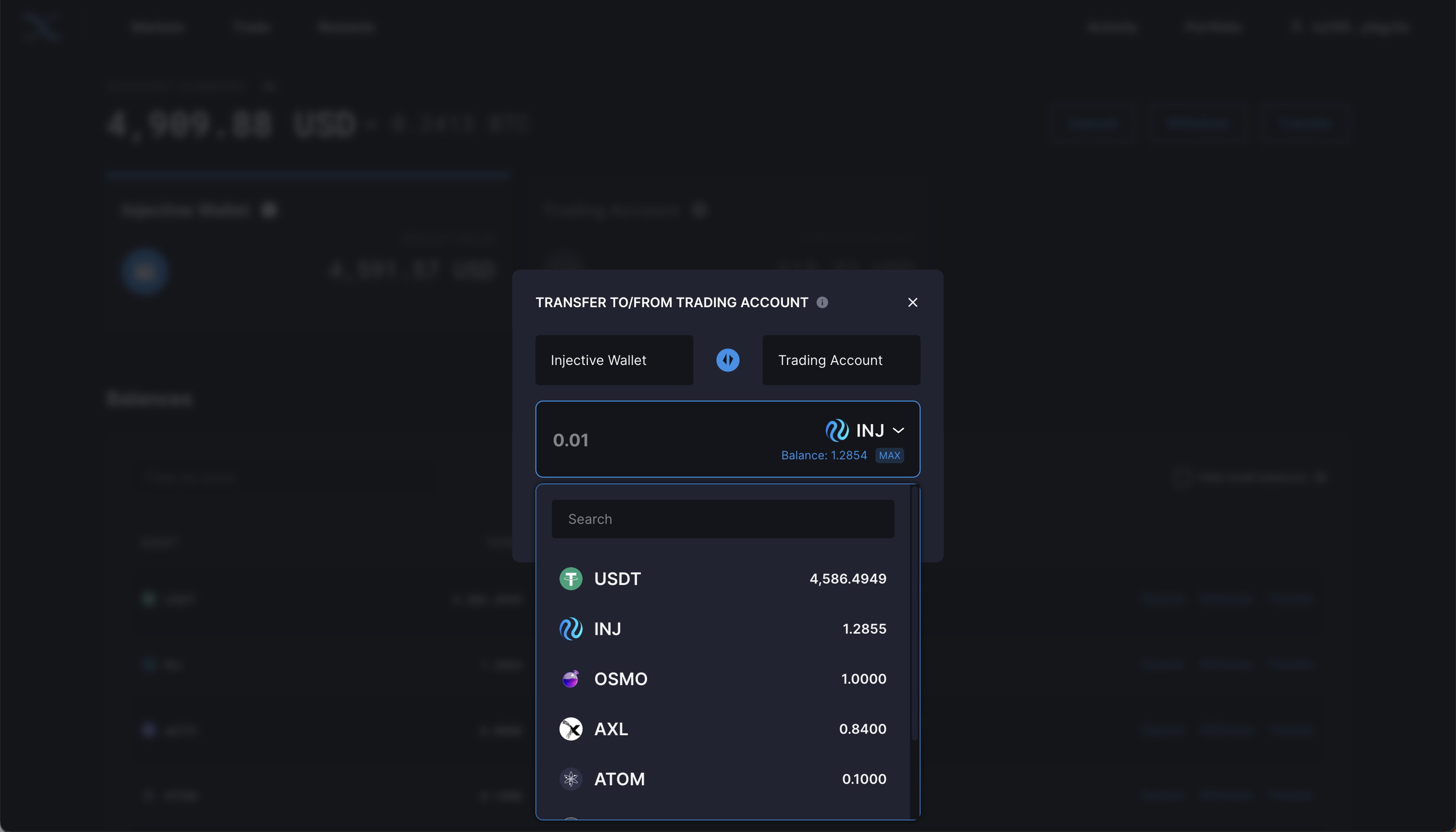
Task: Select the Trading Account destination box
Action: tap(841, 360)
